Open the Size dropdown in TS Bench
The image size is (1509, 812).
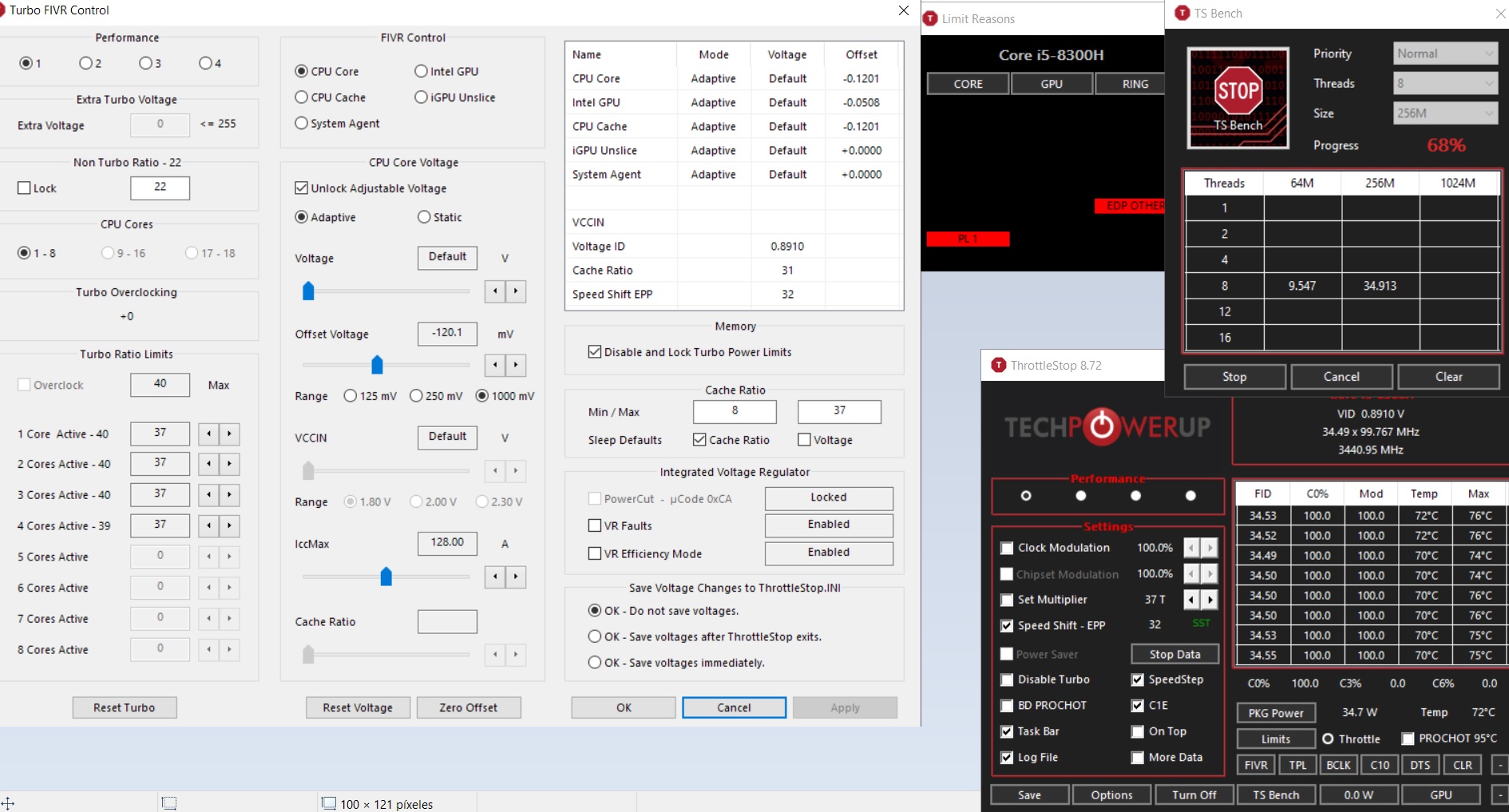pos(1444,113)
